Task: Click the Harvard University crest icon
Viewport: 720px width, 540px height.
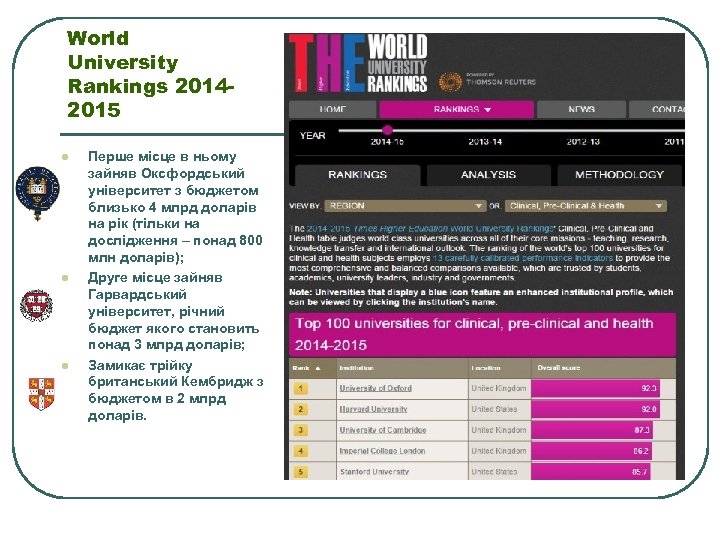Action: (x=36, y=305)
